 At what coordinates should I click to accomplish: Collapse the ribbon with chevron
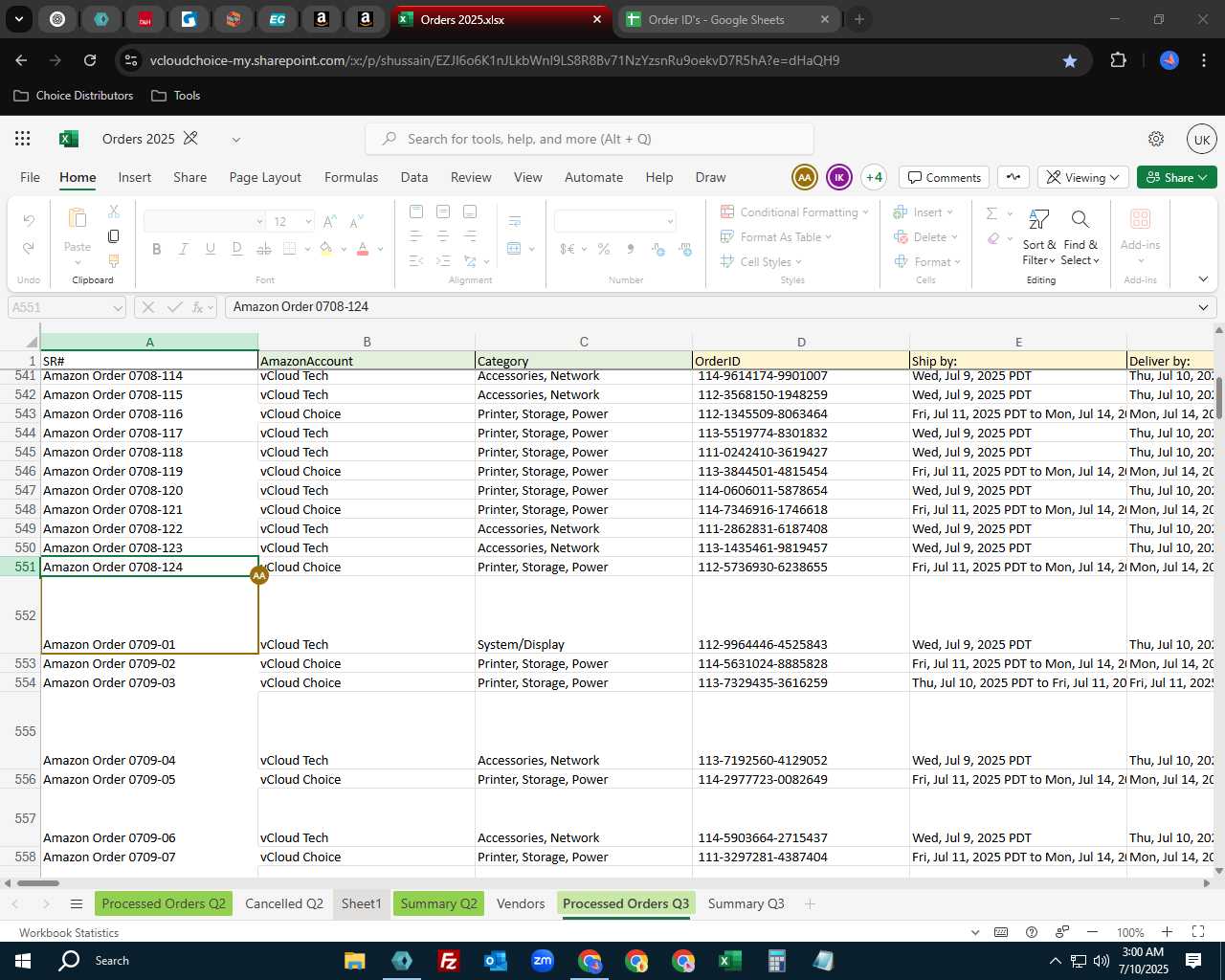point(1203,279)
